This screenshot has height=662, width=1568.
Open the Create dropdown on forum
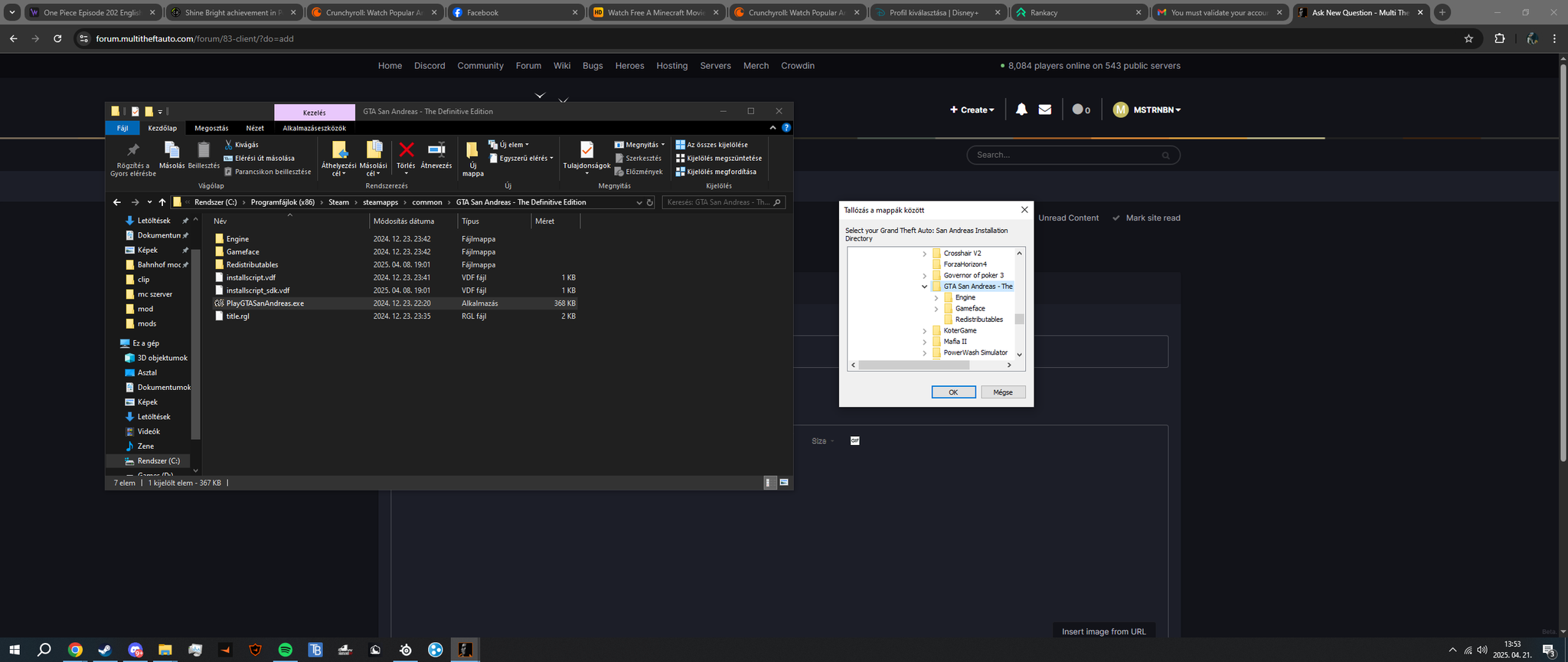(x=972, y=110)
